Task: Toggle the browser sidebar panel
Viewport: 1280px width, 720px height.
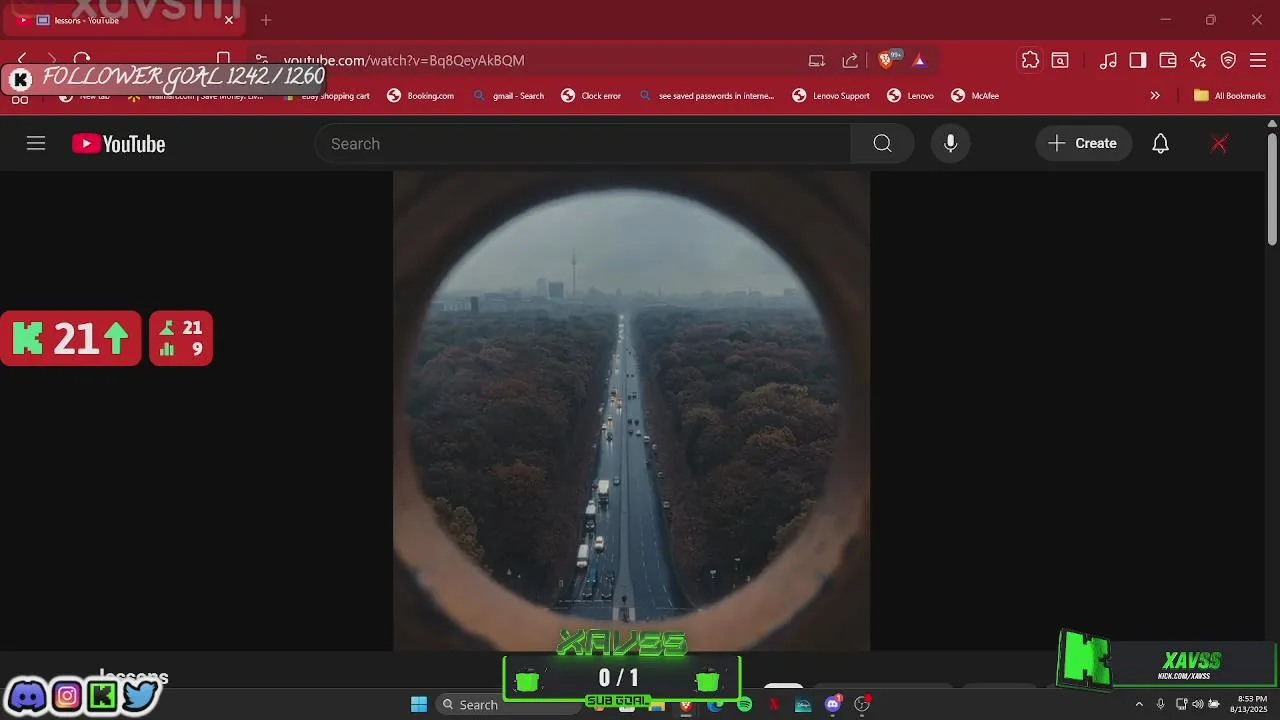Action: 1138,60
